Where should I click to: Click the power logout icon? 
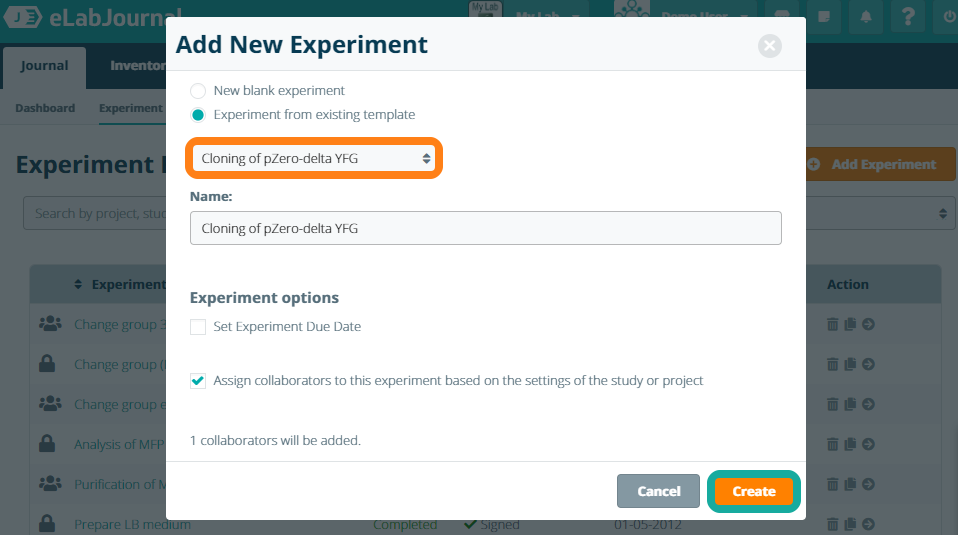(948, 16)
